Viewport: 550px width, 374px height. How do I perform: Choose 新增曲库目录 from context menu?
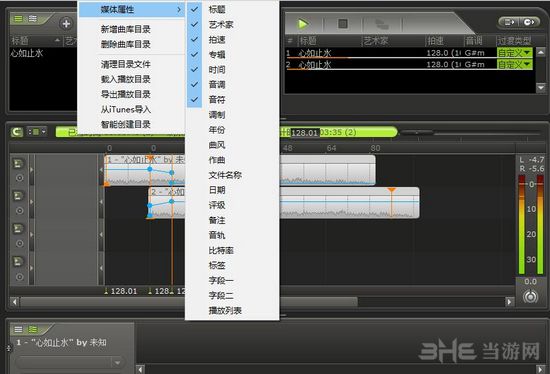coord(132,29)
